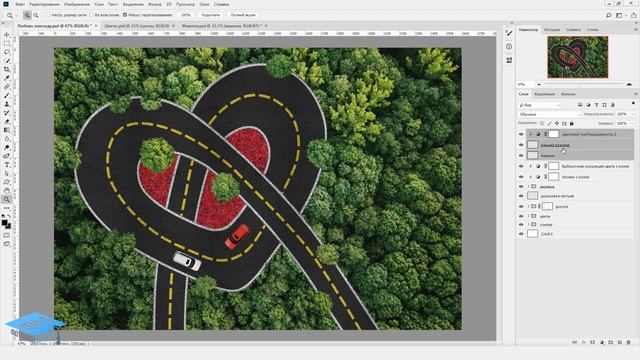Toggle visibility of the bottom Слой 0 layer
The image size is (640, 360).
[521, 234]
